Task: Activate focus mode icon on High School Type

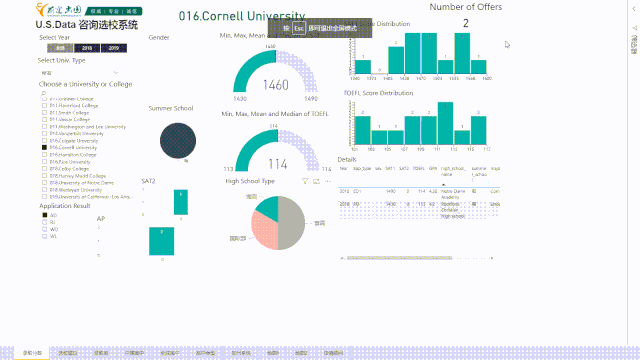Action: tap(316, 181)
